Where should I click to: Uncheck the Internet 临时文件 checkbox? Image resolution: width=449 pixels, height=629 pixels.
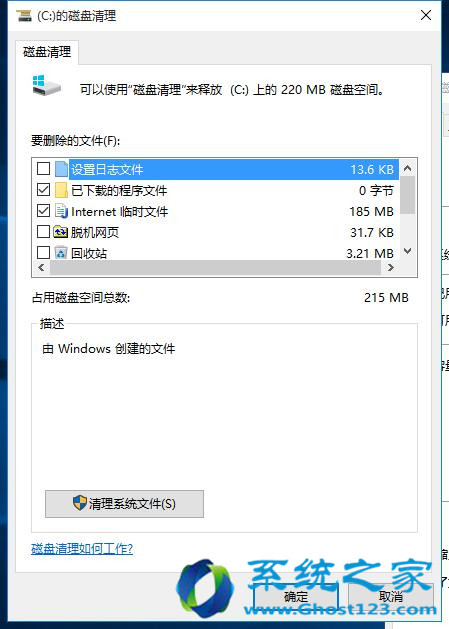click(43, 211)
